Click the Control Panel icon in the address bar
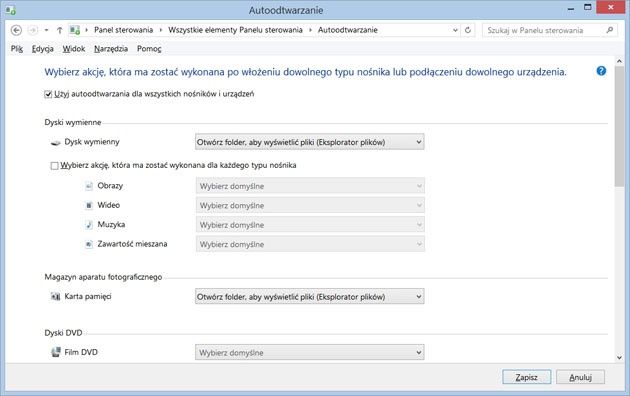 coord(75,30)
